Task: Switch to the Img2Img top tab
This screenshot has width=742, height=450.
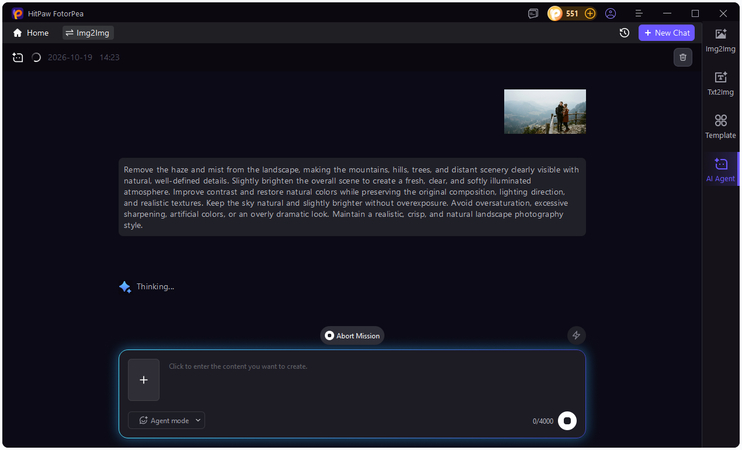Action: [88, 33]
